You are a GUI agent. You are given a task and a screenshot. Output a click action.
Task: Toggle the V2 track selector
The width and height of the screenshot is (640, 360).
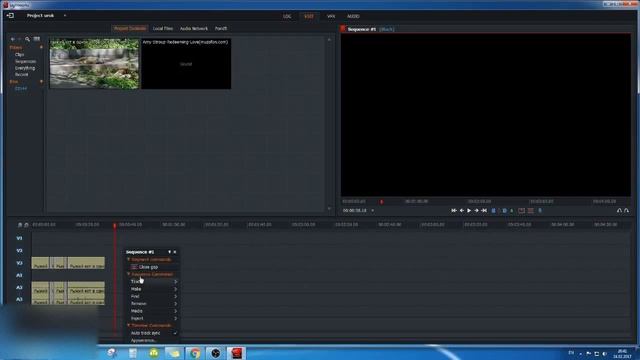pyautogui.click(x=19, y=251)
